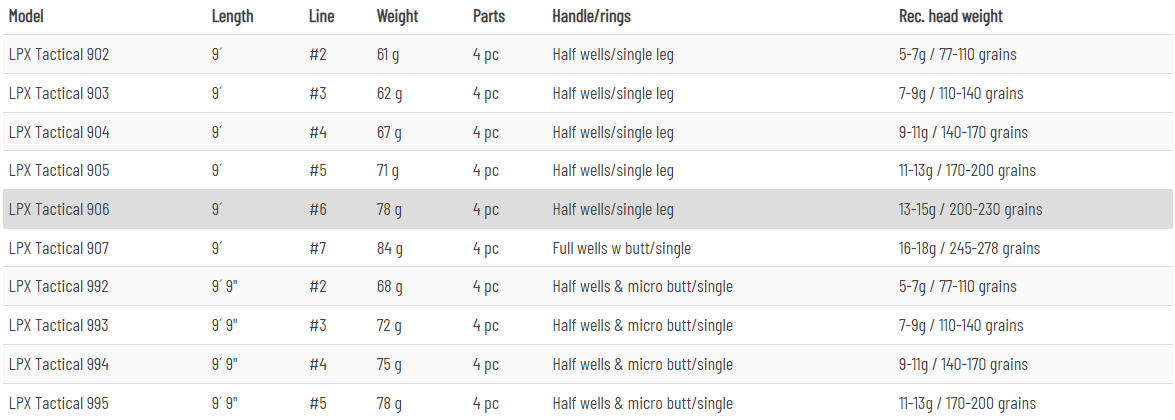
Task: Select the LPX Tactical 907 model
Action: [x=58, y=248]
